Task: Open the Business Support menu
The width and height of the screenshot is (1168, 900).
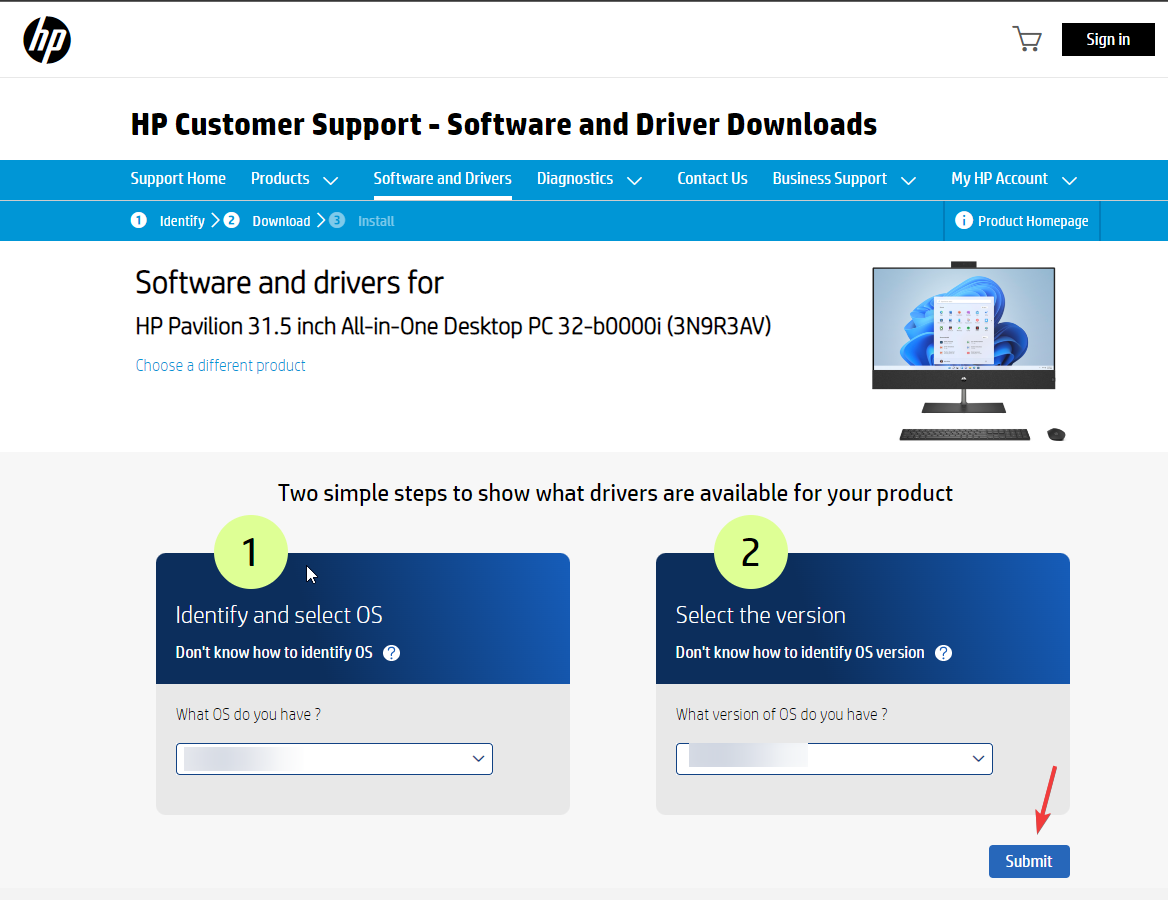Action: (830, 179)
